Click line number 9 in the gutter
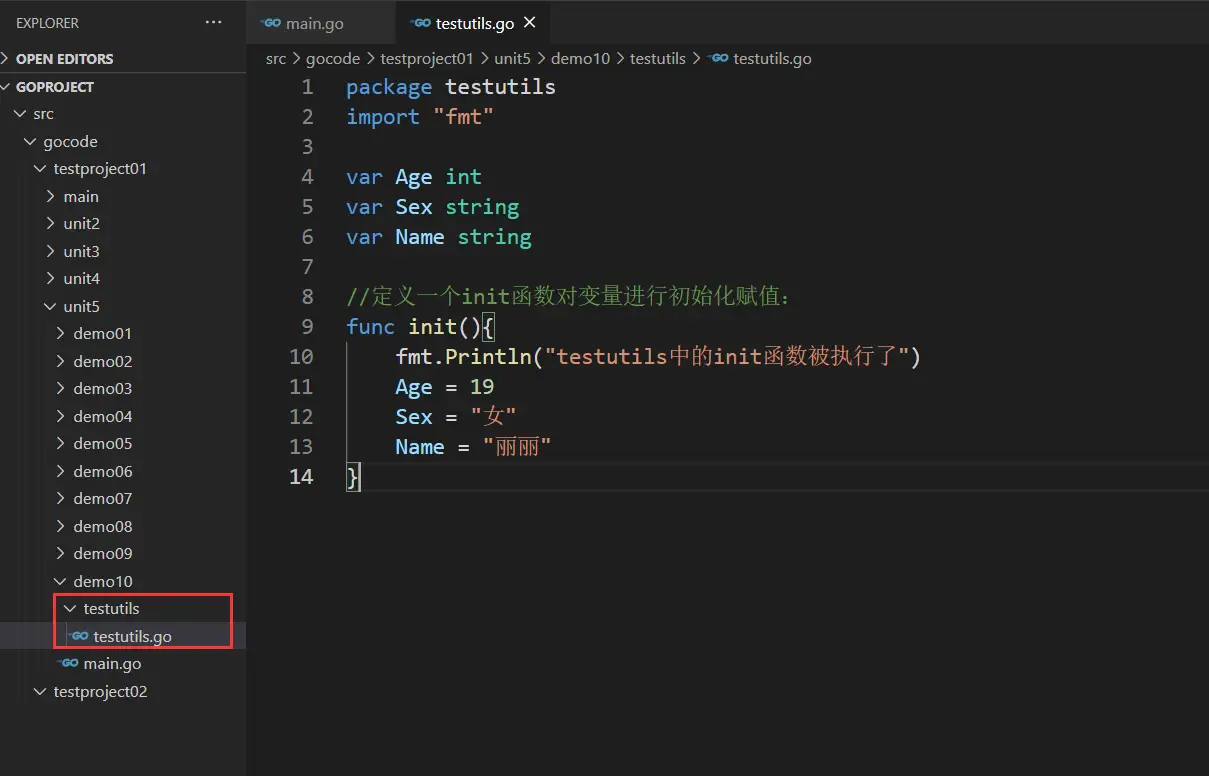The height and width of the screenshot is (776, 1209). click(307, 326)
